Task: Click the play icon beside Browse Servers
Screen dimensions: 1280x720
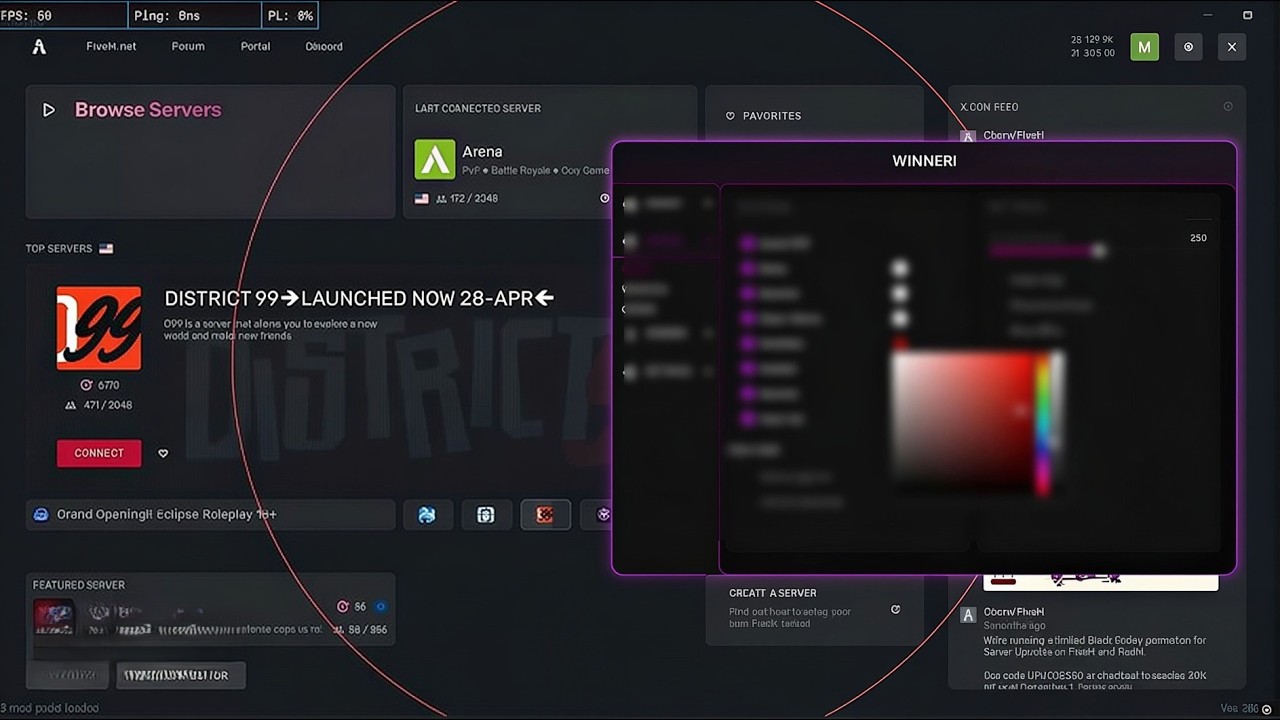Action: click(49, 110)
